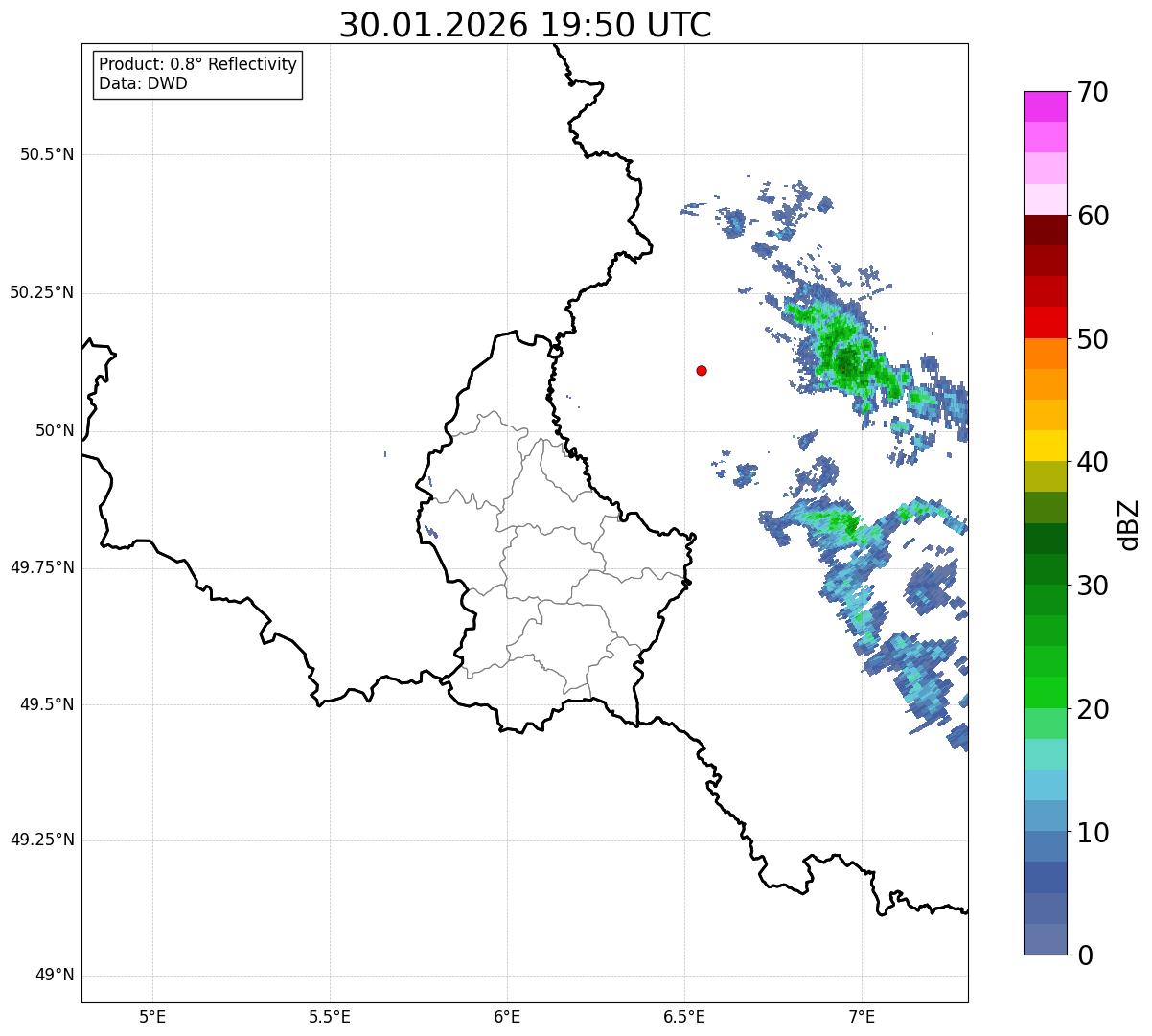1152x1036 pixels.
Task: Pick the bright green colorbar swatch above 20 dBZ
Action: coord(1045,693)
